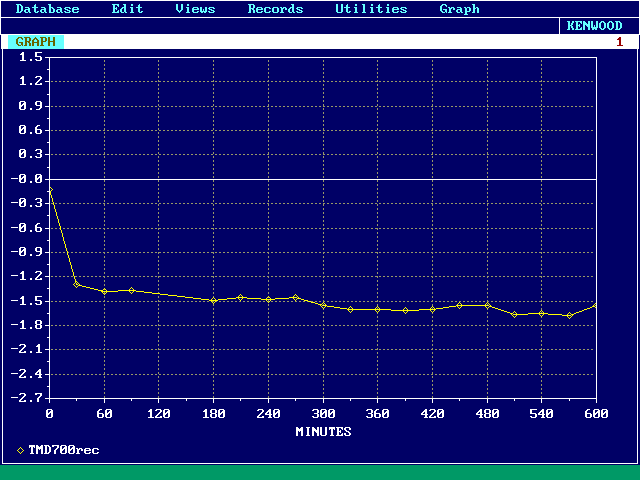
Task: Select the TMD700rec legend diamond marker
Action: coord(20,451)
